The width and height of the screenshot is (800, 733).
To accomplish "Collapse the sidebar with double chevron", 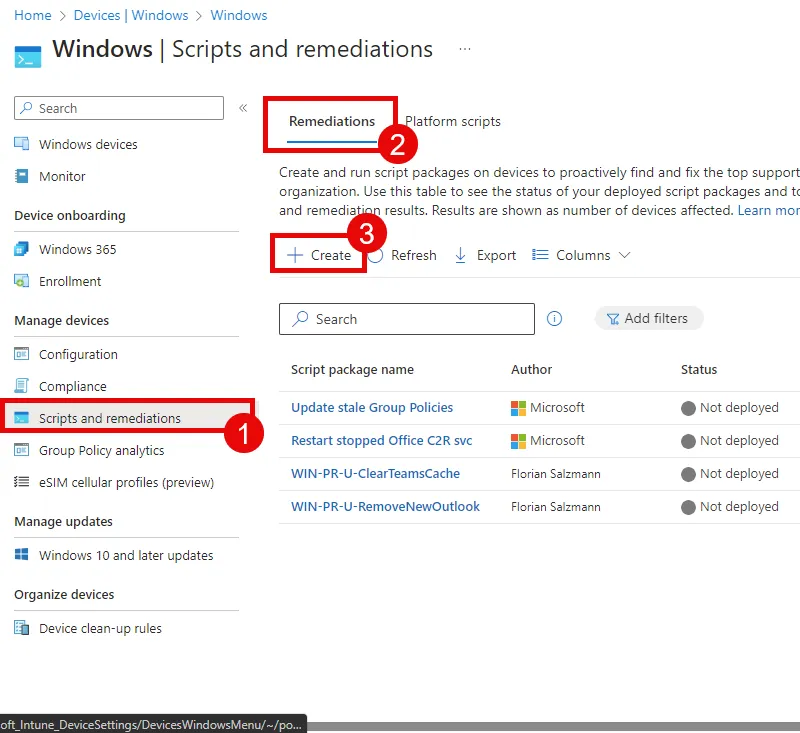I will point(243,108).
